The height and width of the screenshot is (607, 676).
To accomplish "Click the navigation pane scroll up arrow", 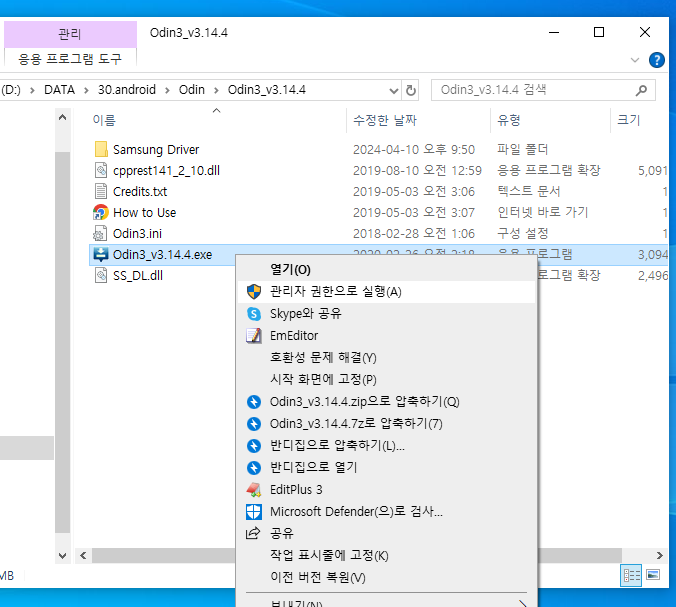I will click(63, 117).
